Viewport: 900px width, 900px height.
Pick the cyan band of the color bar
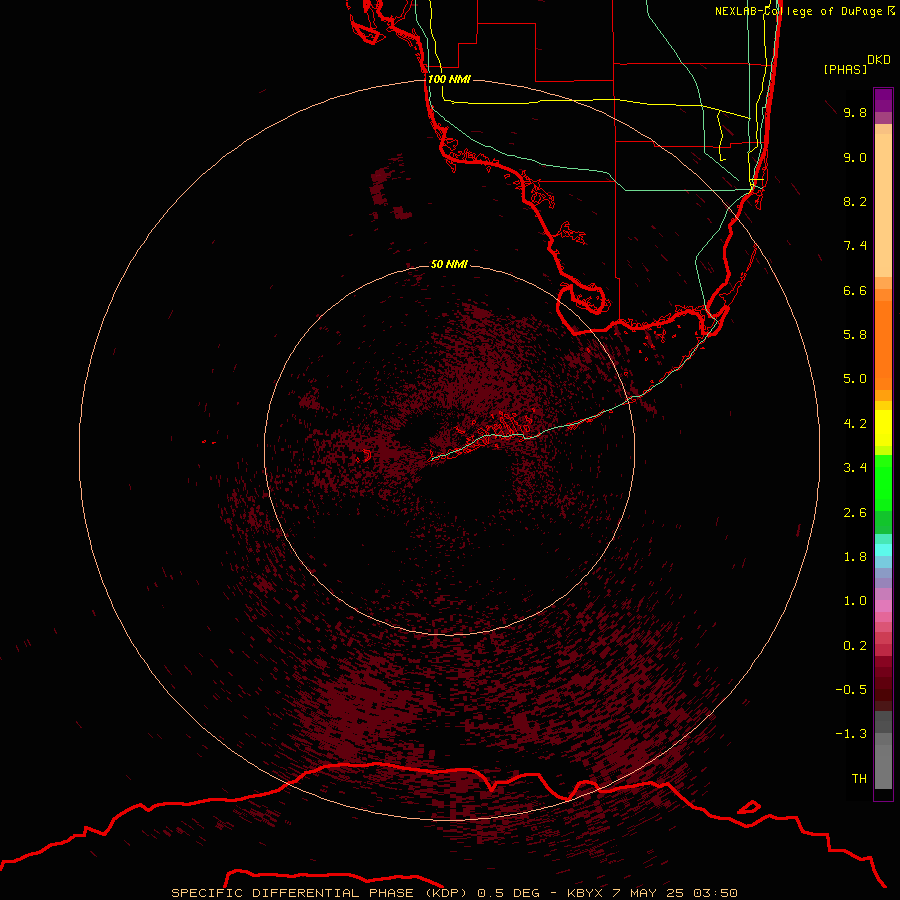pyautogui.click(x=883, y=550)
